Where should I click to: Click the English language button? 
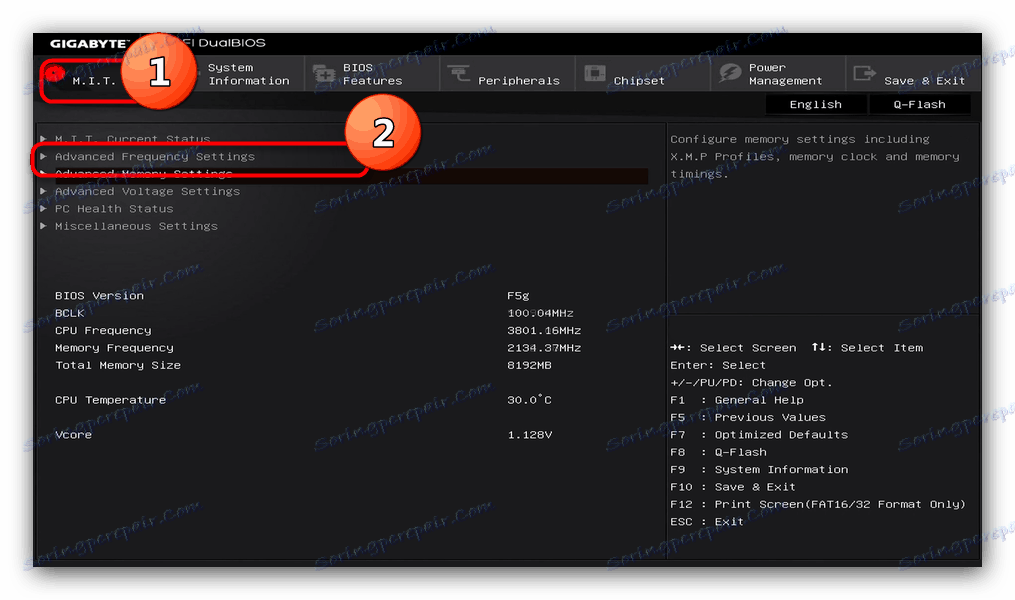pos(816,104)
